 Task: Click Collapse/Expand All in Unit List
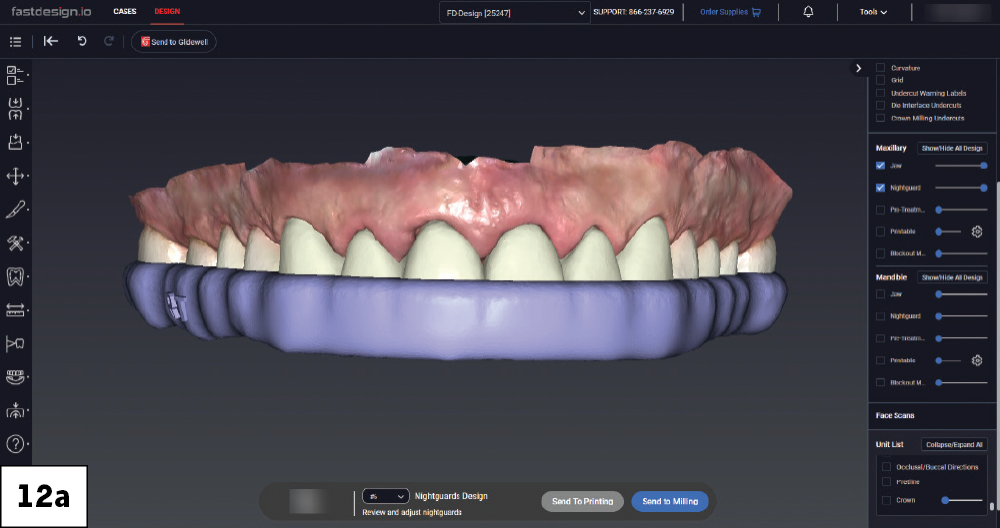pyautogui.click(x=954, y=444)
